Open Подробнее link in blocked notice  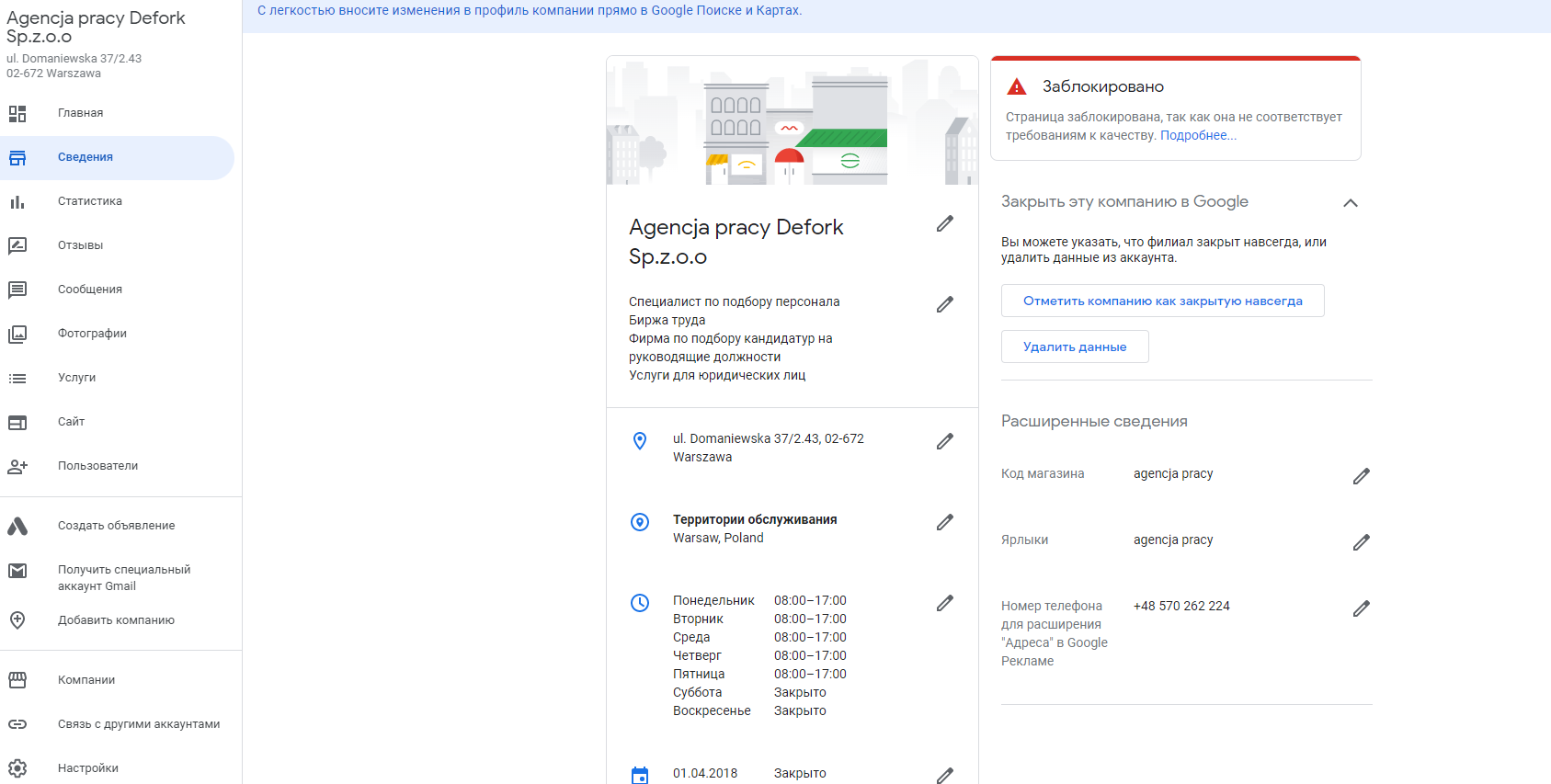pyautogui.click(x=1198, y=135)
